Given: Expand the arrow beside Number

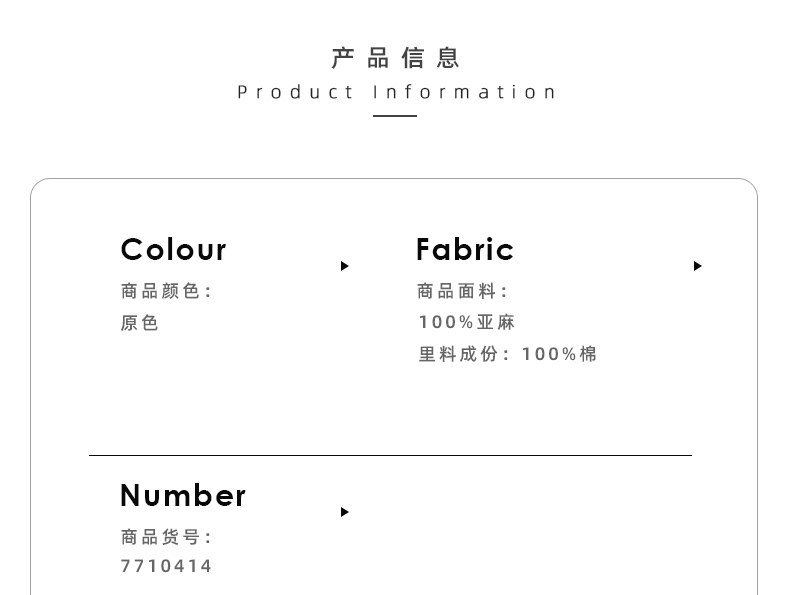Looking at the screenshot, I should click(x=344, y=512).
